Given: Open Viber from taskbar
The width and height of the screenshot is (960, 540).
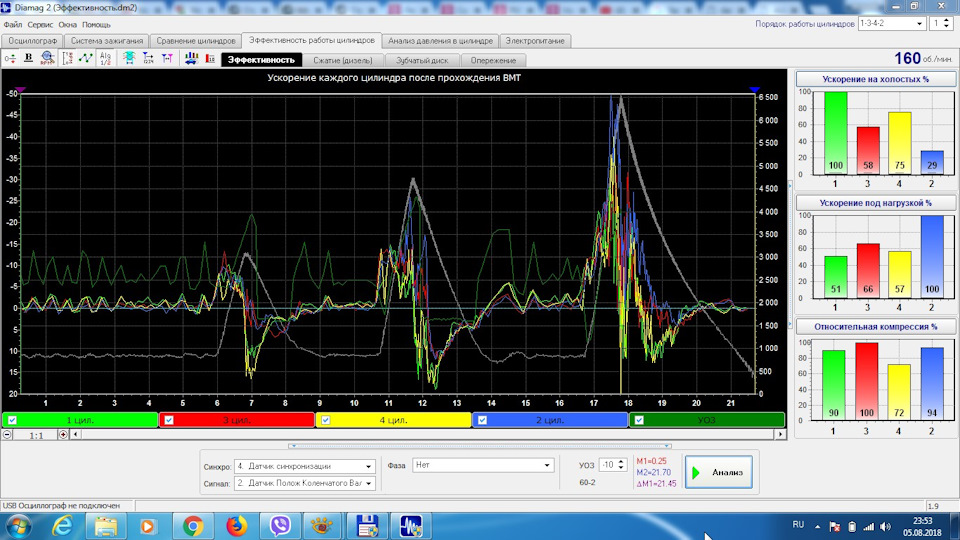Looking at the screenshot, I should tap(280, 526).
